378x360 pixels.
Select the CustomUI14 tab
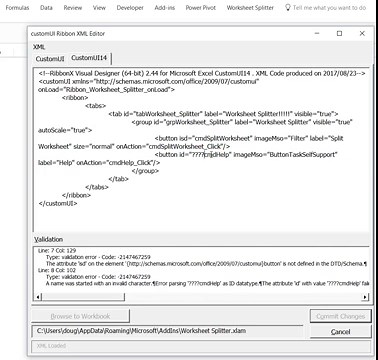tap(89, 58)
